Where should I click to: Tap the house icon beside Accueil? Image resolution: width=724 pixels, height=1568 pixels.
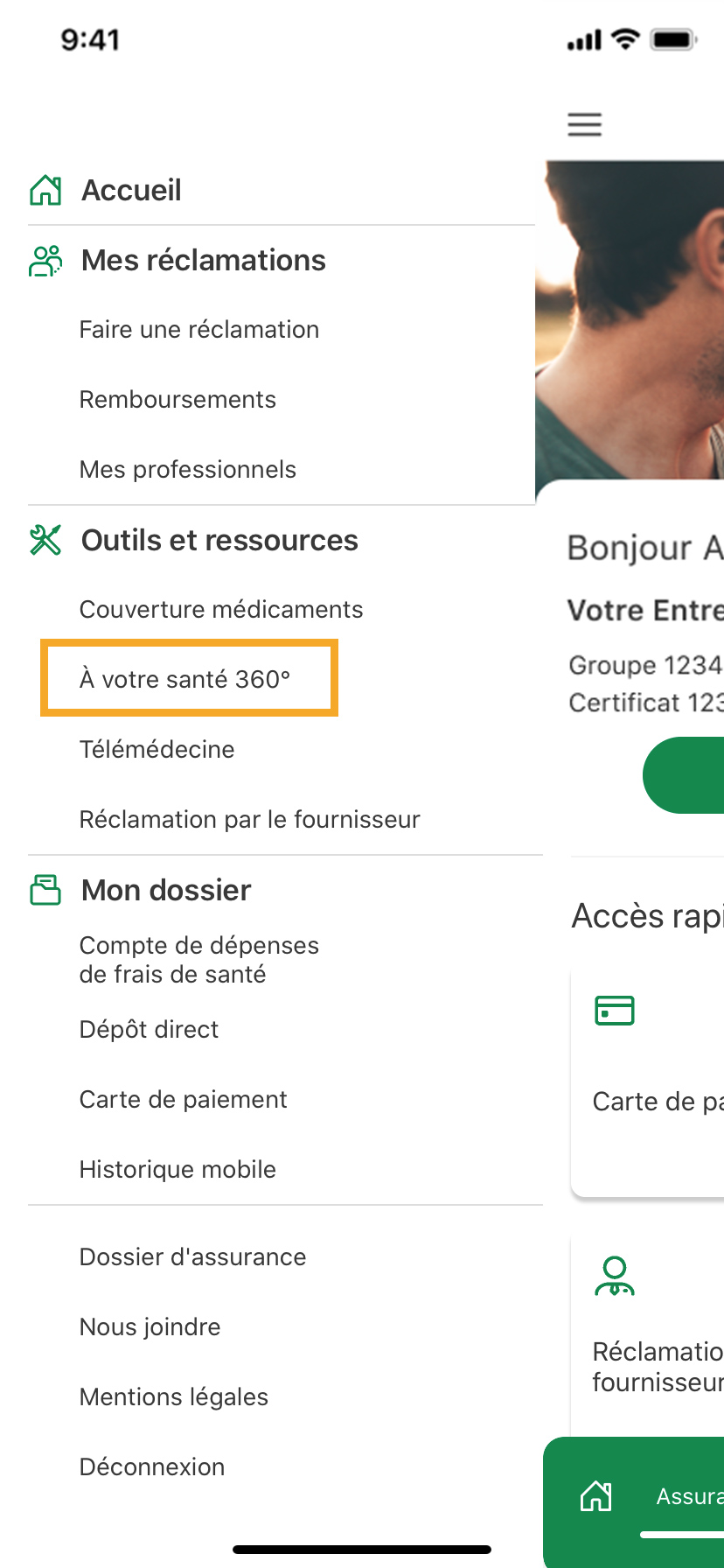[45, 190]
